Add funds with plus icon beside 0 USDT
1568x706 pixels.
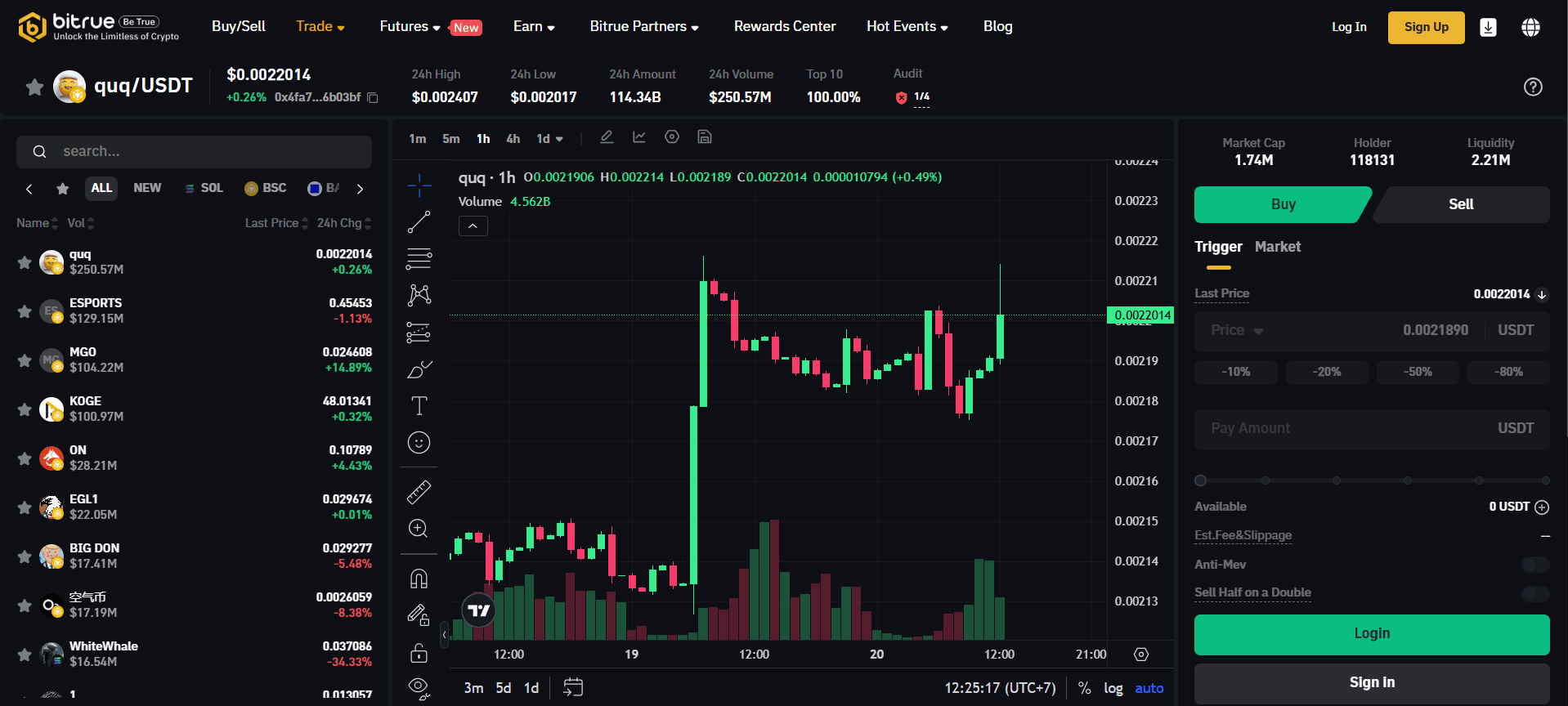click(x=1542, y=507)
